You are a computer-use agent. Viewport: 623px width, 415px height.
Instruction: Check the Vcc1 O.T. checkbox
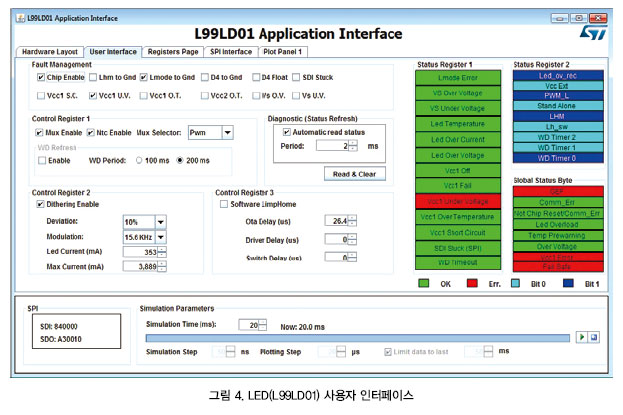coord(143,95)
